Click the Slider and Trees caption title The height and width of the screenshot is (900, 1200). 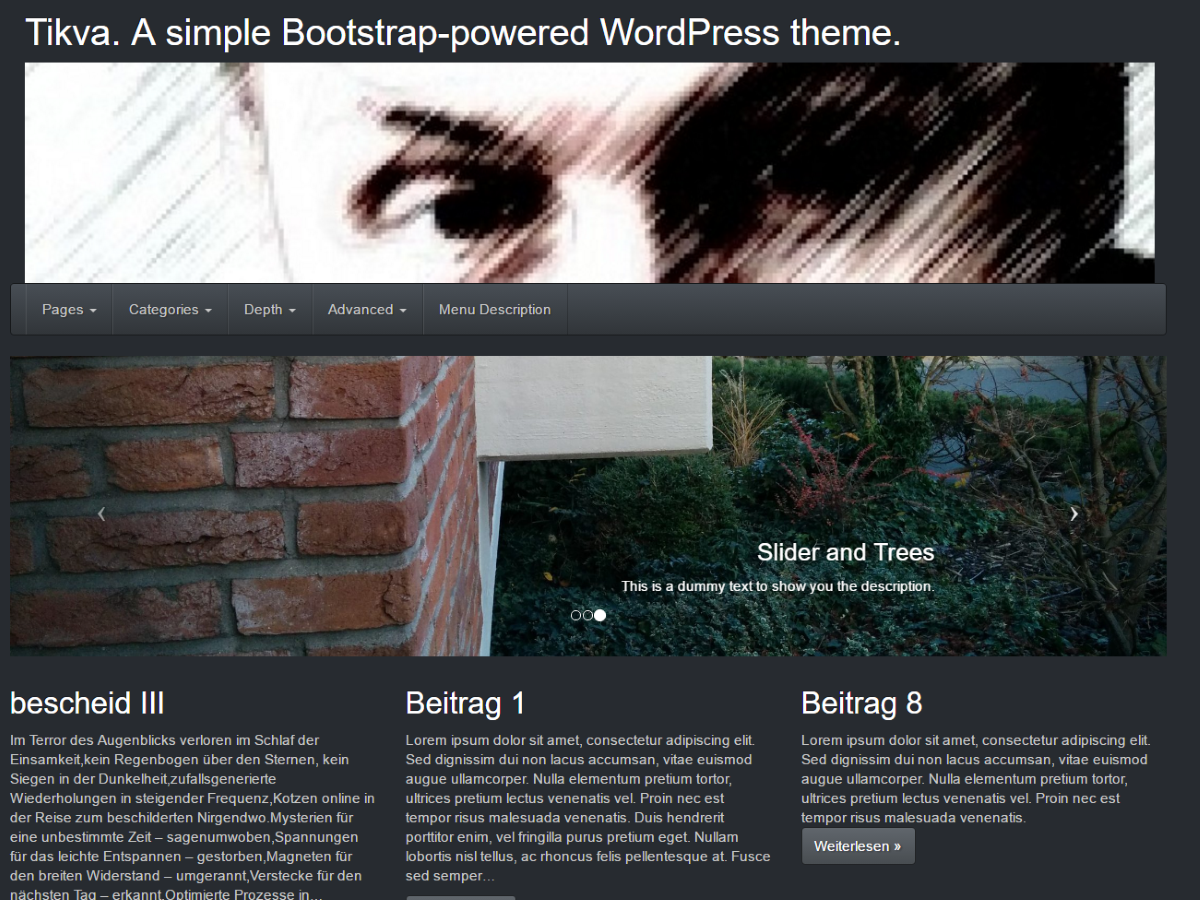845,551
